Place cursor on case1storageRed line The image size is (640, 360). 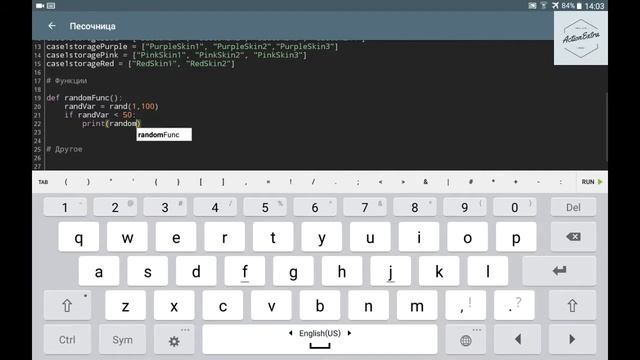140,64
